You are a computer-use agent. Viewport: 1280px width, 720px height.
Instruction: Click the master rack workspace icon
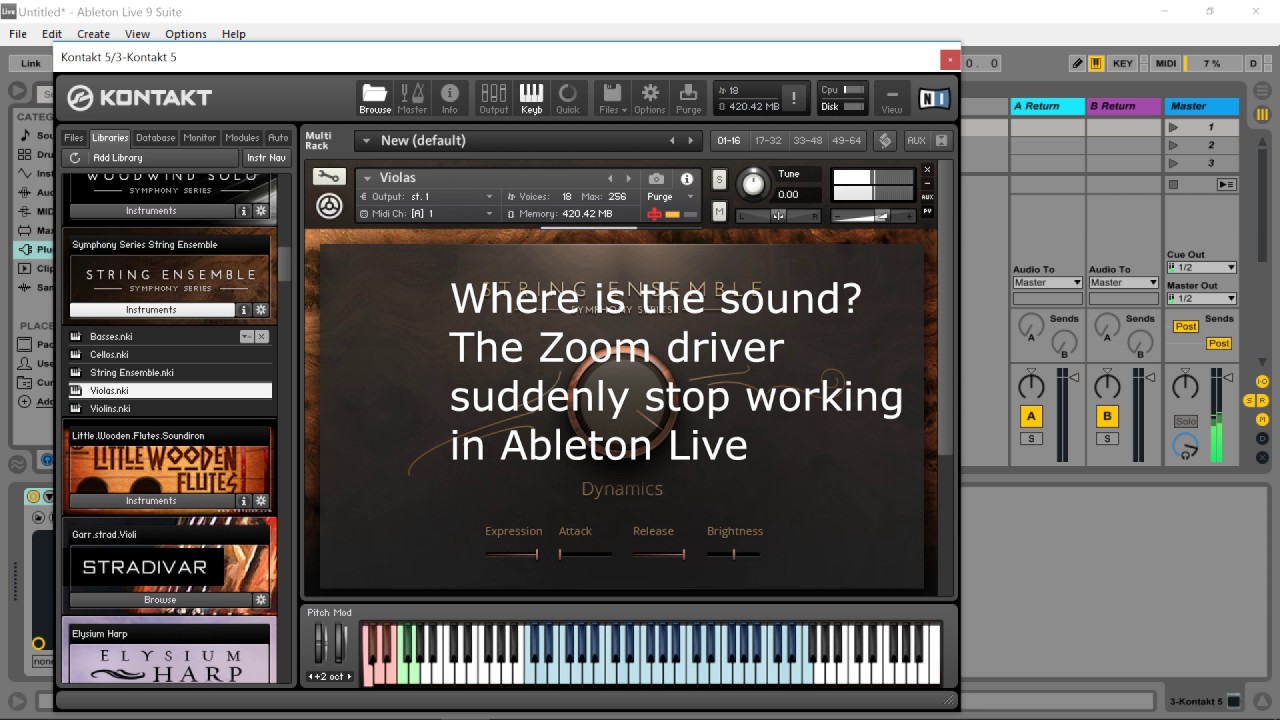pyautogui.click(x=885, y=141)
